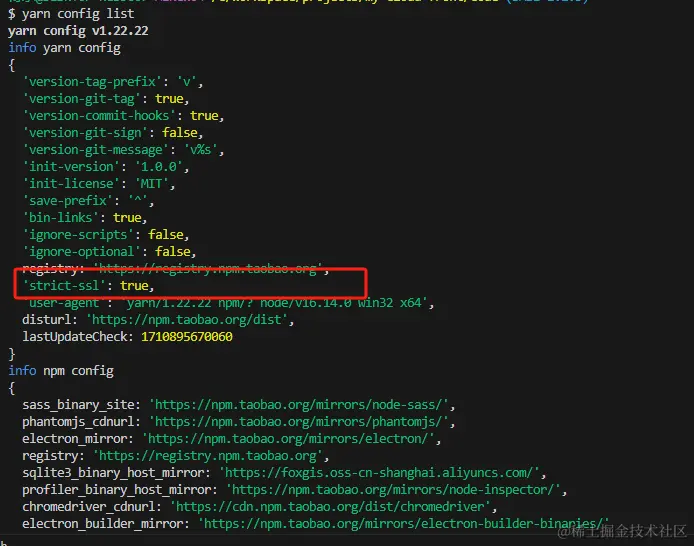The height and width of the screenshot is (546, 694).
Task: Select the chromedriver_cdnurl URL line
Action: pyautogui.click(x=260, y=507)
